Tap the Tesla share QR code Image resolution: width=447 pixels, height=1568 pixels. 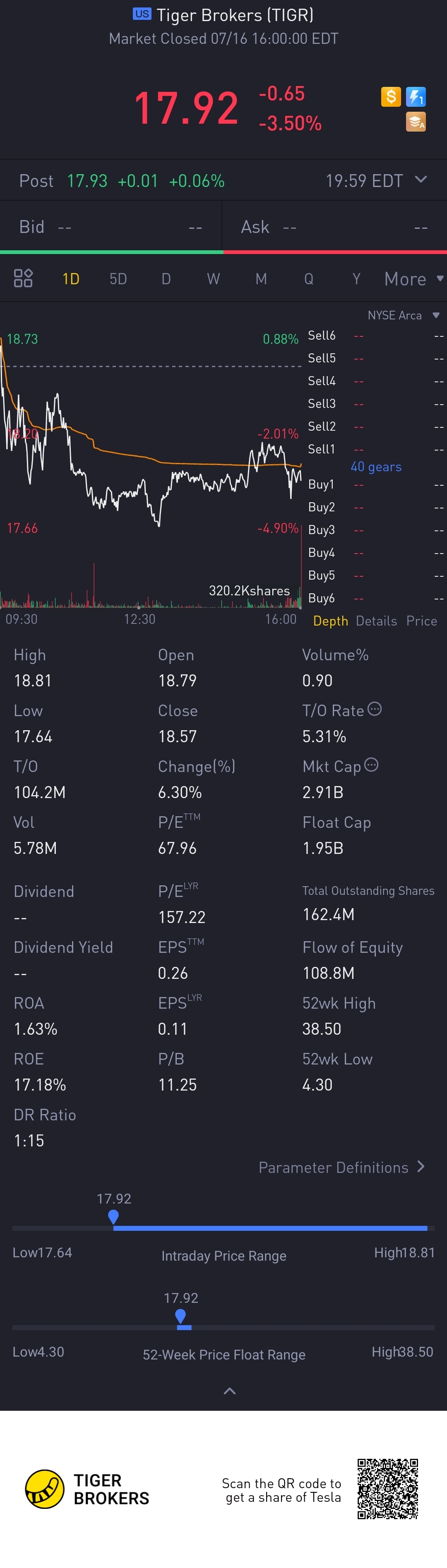[387, 1488]
